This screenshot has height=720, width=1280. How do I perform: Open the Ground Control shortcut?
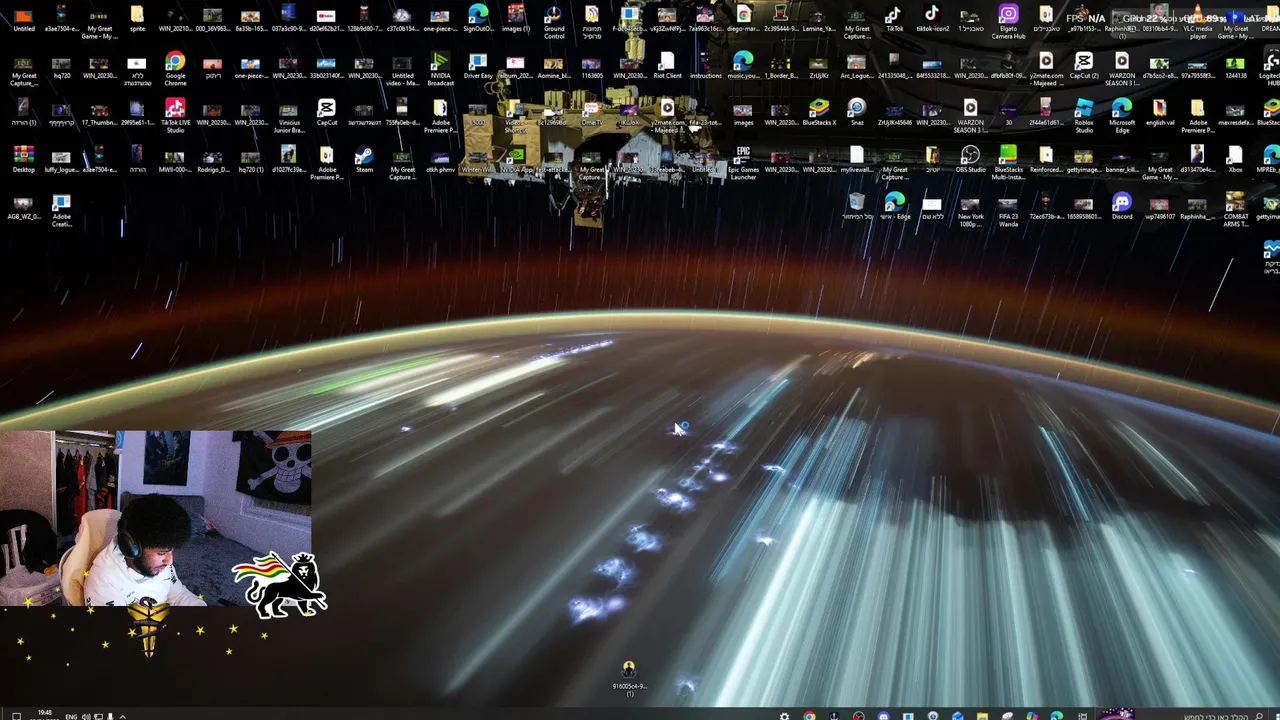coord(554,22)
